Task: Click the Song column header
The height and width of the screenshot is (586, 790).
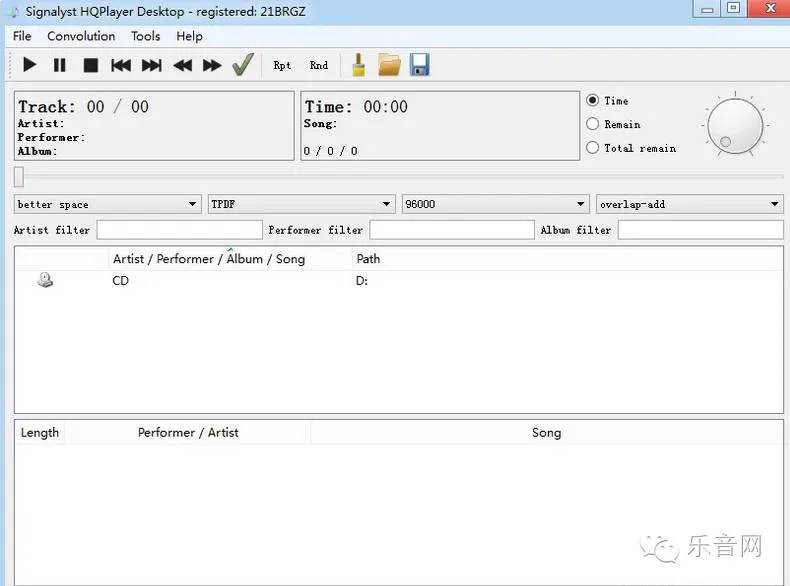Action: tap(547, 433)
